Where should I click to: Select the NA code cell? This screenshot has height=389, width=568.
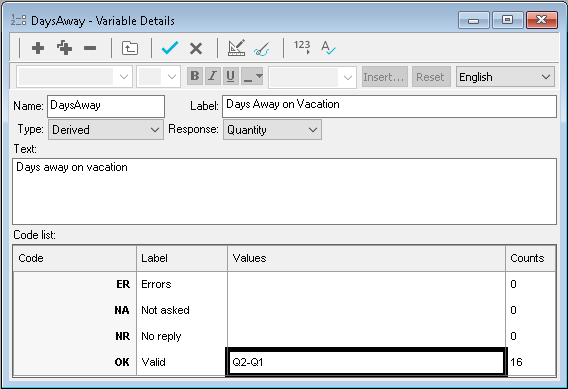click(x=75, y=310)
